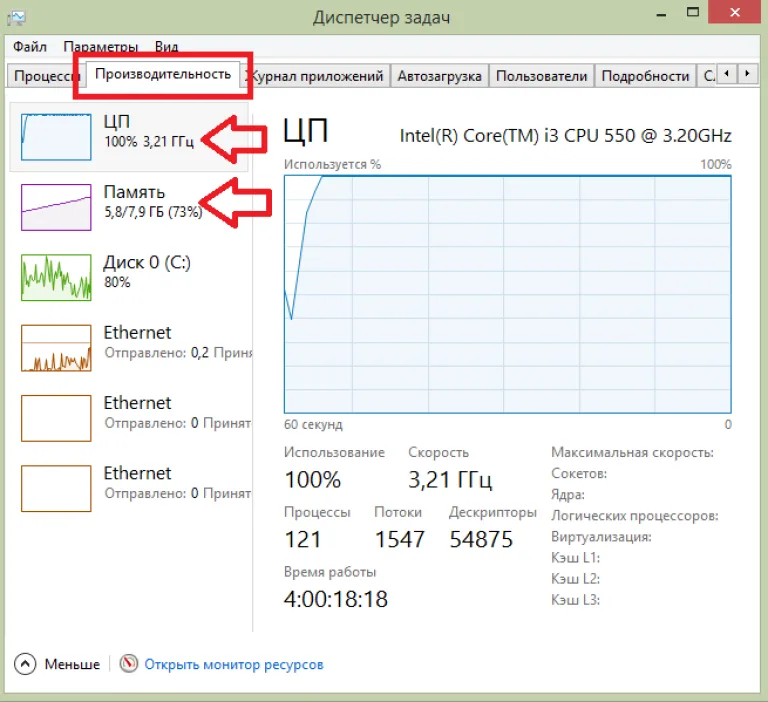The image size is (768, 702).
Task: Select Диск 0 (C:) in the sidebar
Action: [x=129, y=277]
